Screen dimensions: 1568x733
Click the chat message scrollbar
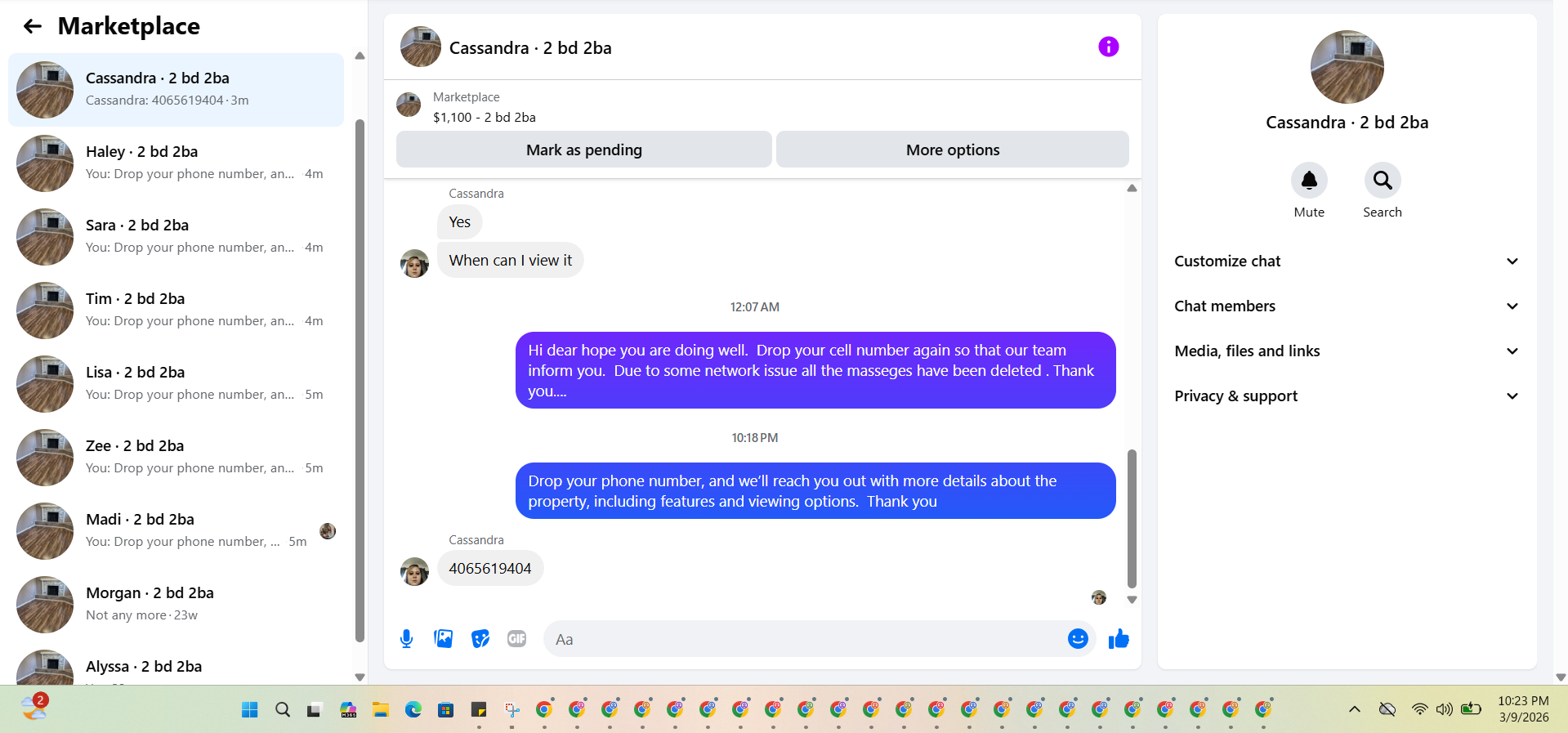point(1132,518)
